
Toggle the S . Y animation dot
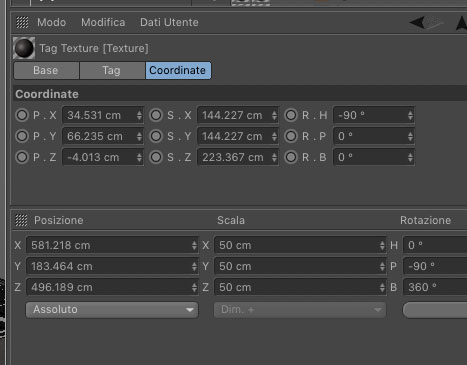tap(156, 136)
